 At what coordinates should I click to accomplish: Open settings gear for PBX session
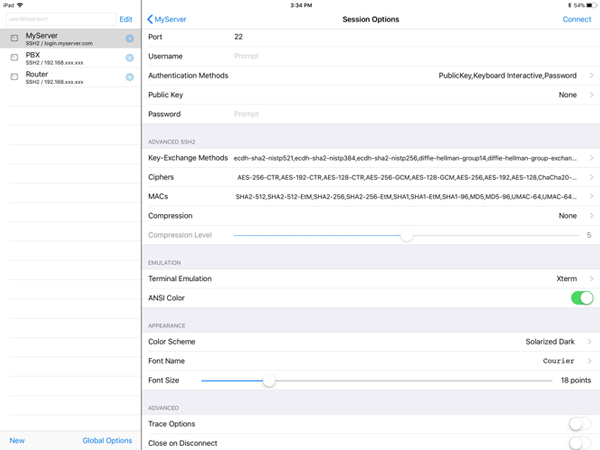click(x=130, y=58)
